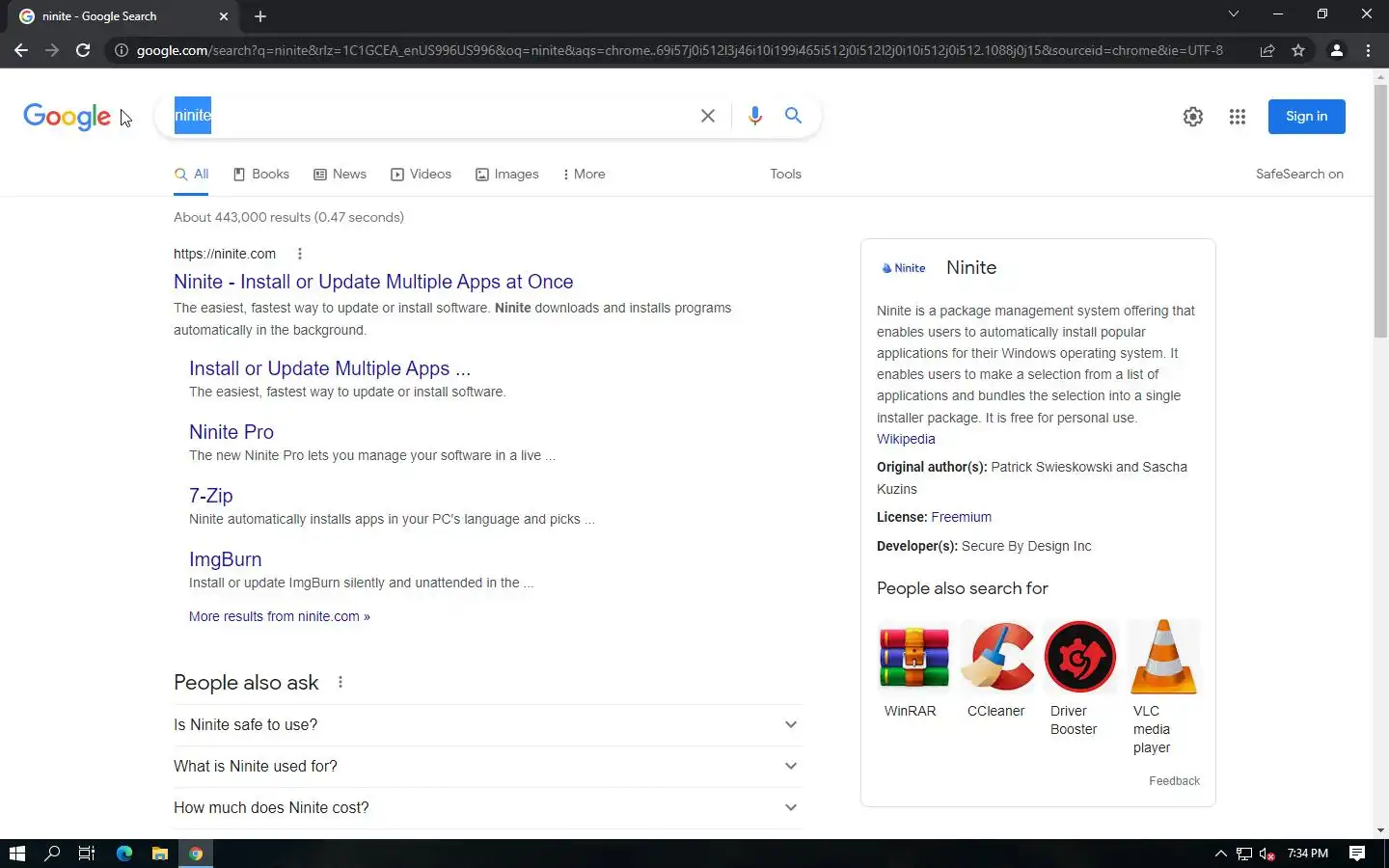This screenshot has width=1389, height=868.
Task: Switch to the Images tab
Action: pos(507,175)
